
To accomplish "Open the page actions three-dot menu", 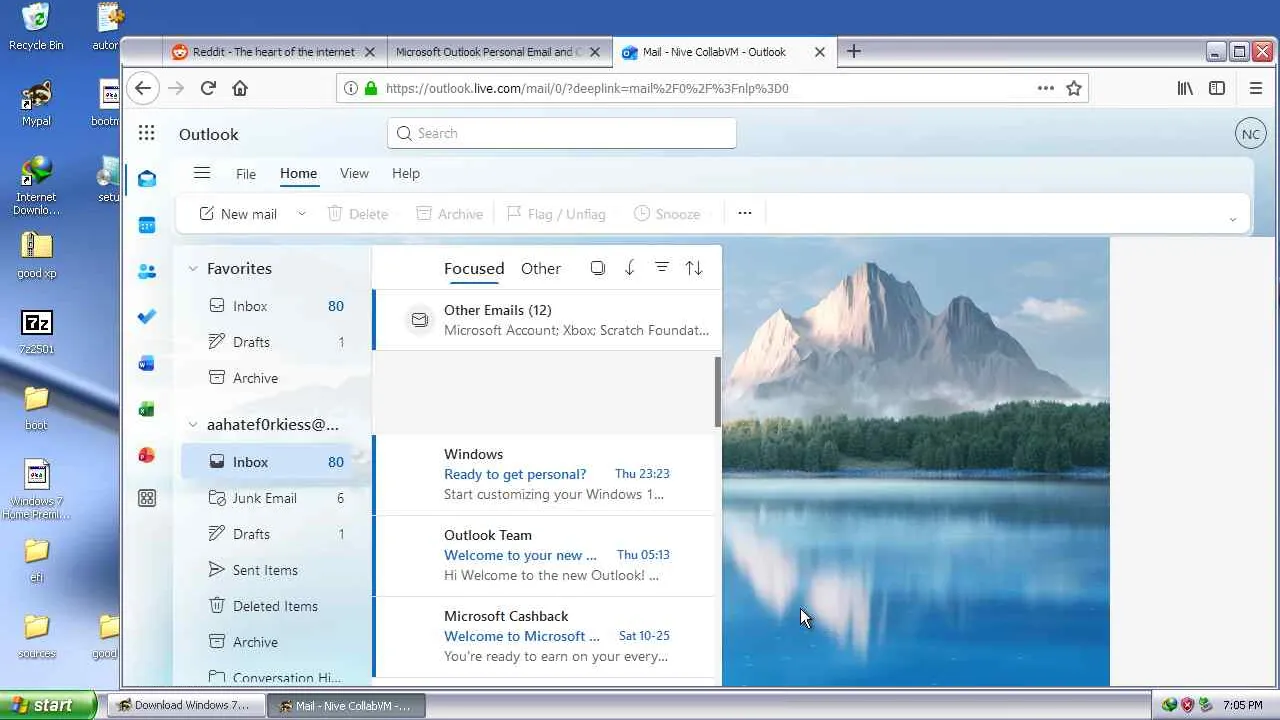I will (x=1046, y=88).
